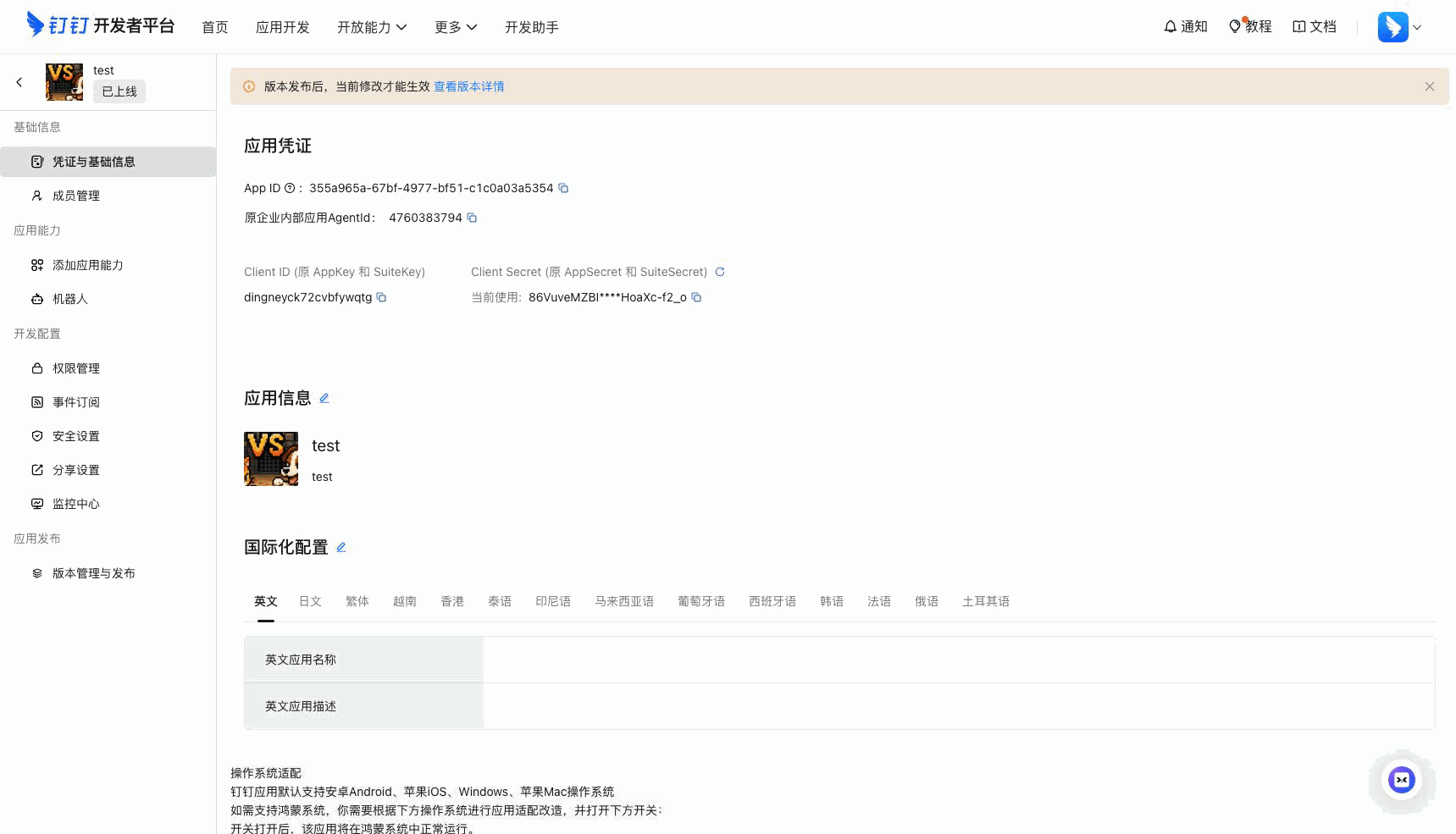This screenshot has height=834, width=1456.
Task: Click the warning icon in the banner
Action: (249, 86)
